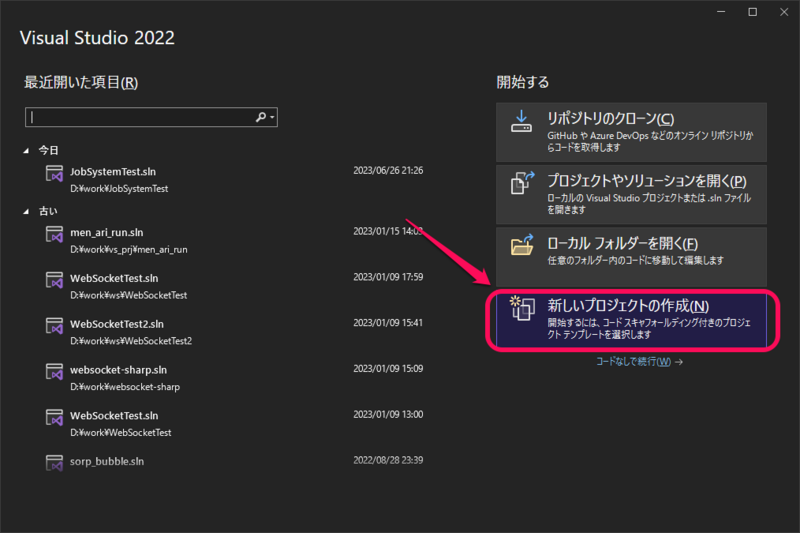Click the solution icon beside men_ari_run.sln
Viewport: 800px width, 533px height.
coord(54,234)
